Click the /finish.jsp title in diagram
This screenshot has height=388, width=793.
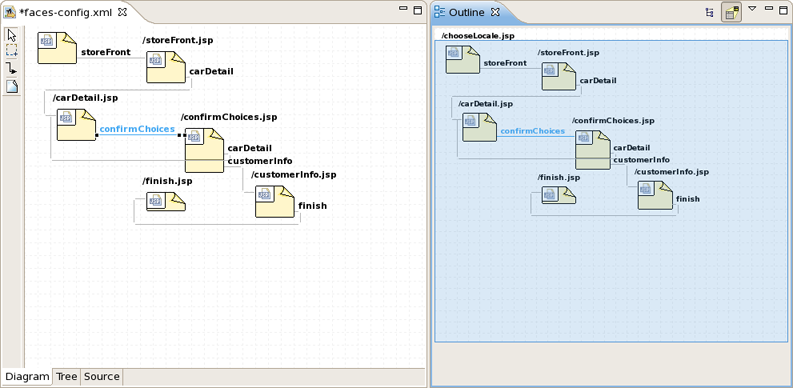(167, 181)
